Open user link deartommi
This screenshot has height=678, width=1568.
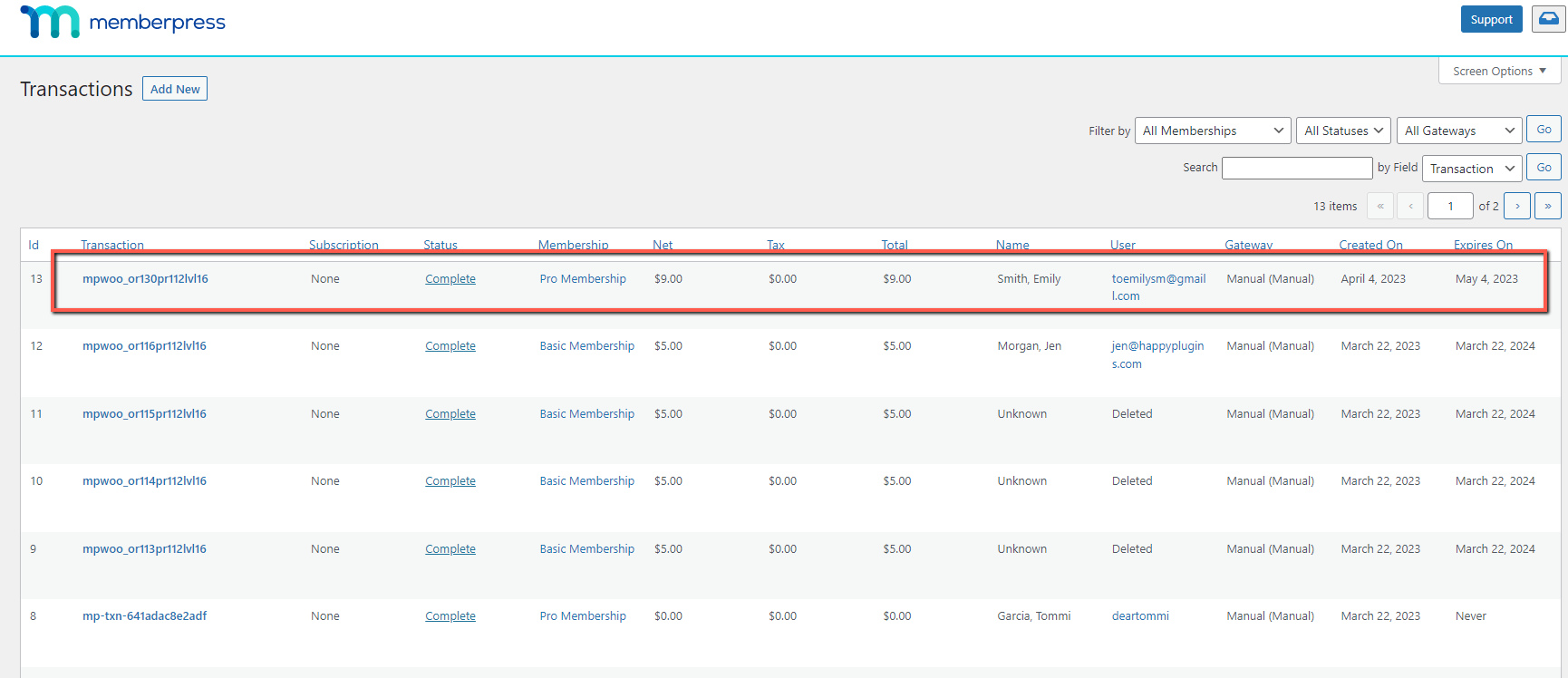click(1140, 615)
